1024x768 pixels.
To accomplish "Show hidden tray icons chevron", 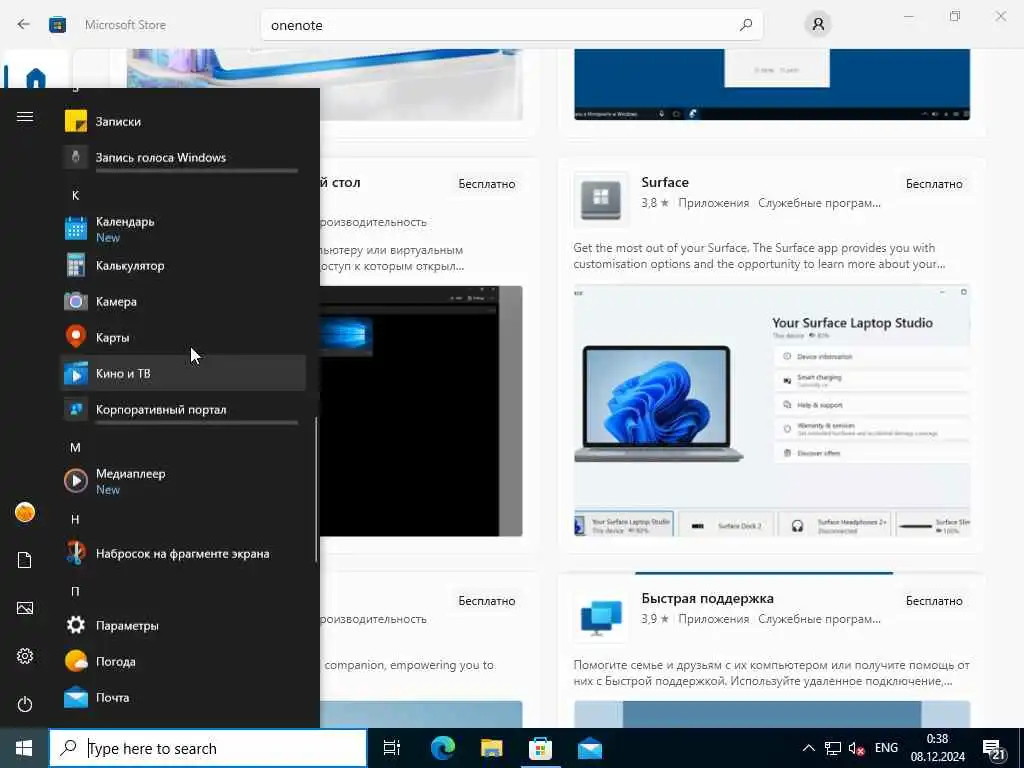I will pos(808,748).
